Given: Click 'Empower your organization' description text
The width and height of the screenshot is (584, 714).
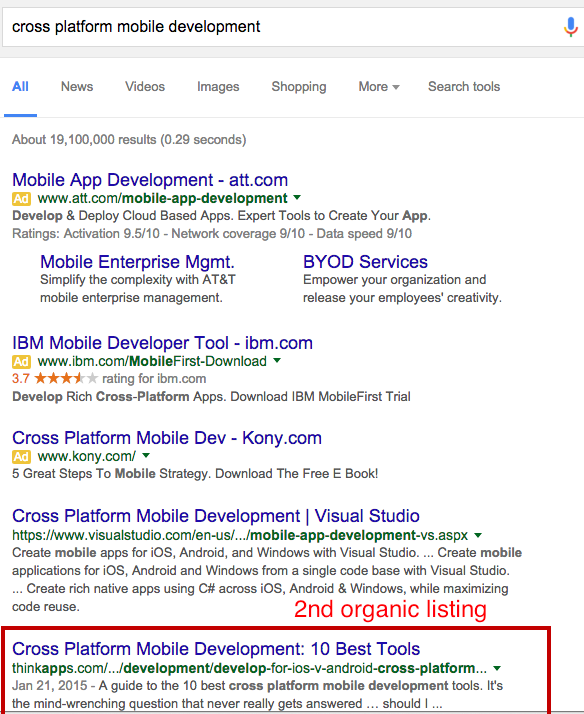Looking at the screenshot, I should coord(402,288).
